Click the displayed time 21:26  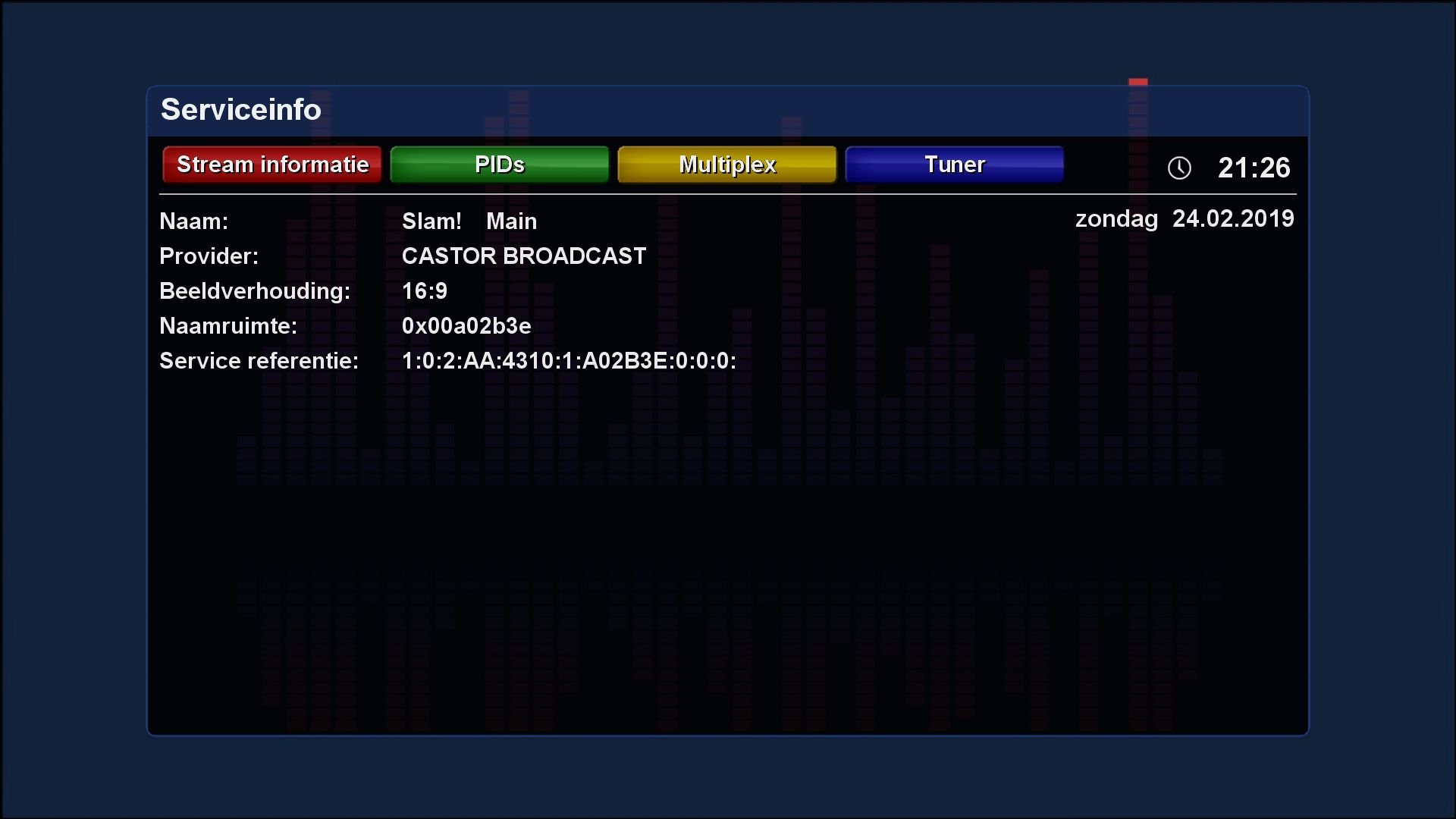(1254, 168)
